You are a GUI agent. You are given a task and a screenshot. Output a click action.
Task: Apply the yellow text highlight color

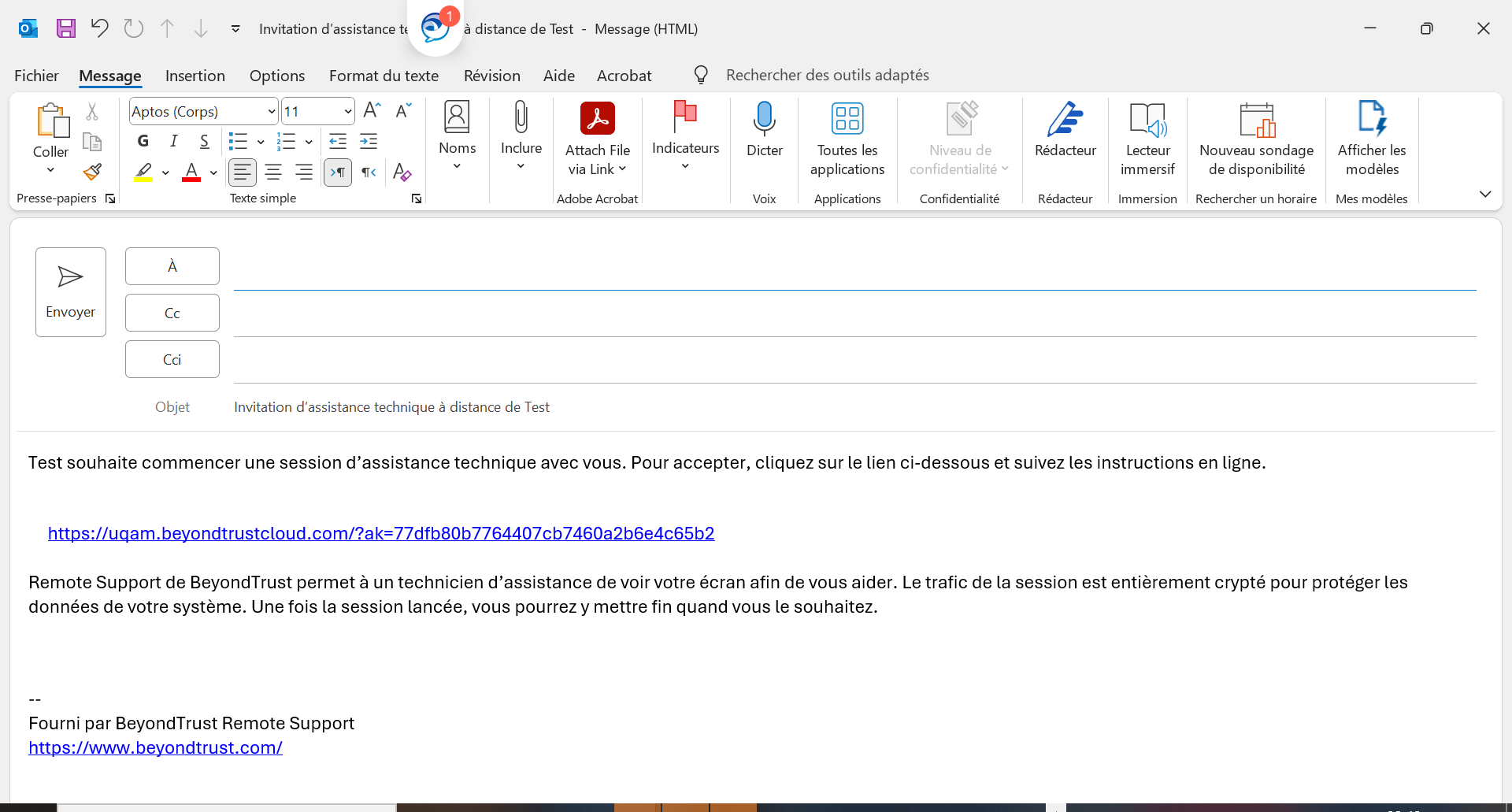pos(143,172)
